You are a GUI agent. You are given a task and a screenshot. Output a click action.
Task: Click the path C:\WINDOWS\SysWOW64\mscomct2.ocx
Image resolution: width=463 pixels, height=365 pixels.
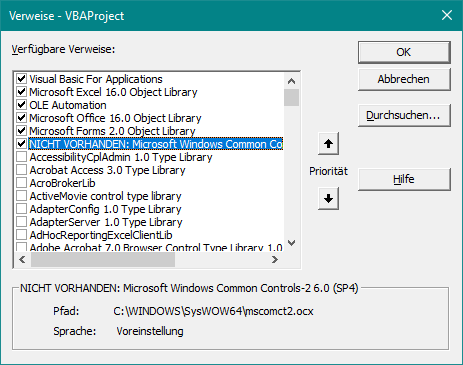coord(213,311)
